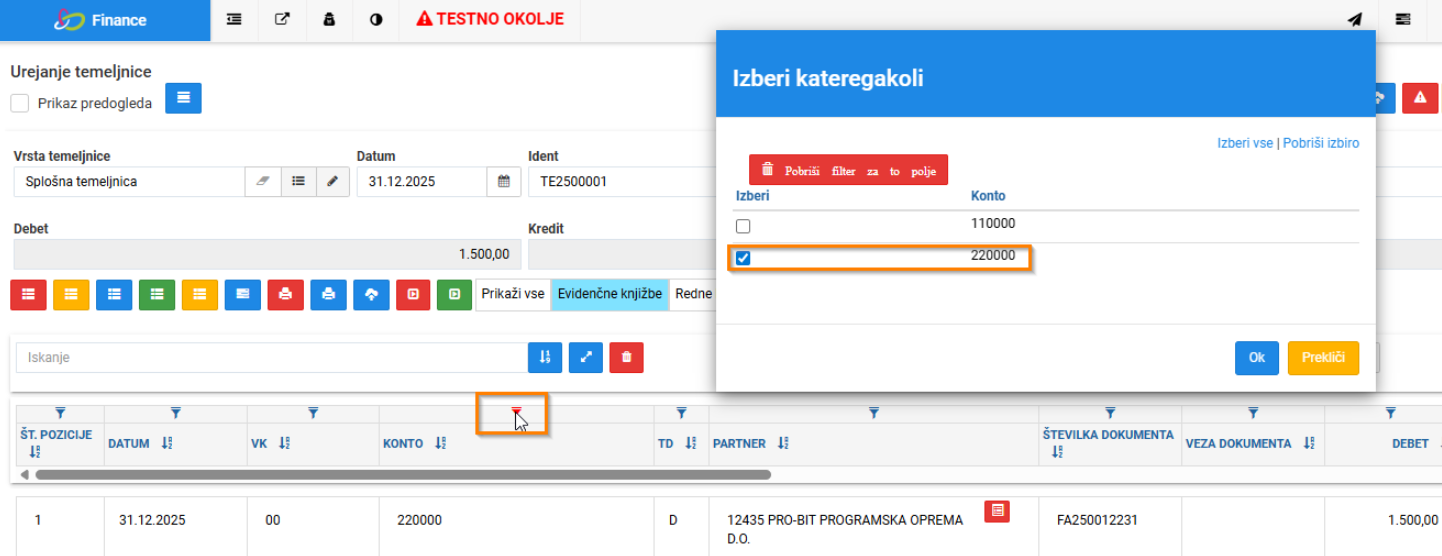Cancel the dialog with Prekliči
Viewport: 1442px width, 556px height.
[x=1323, y=358]
